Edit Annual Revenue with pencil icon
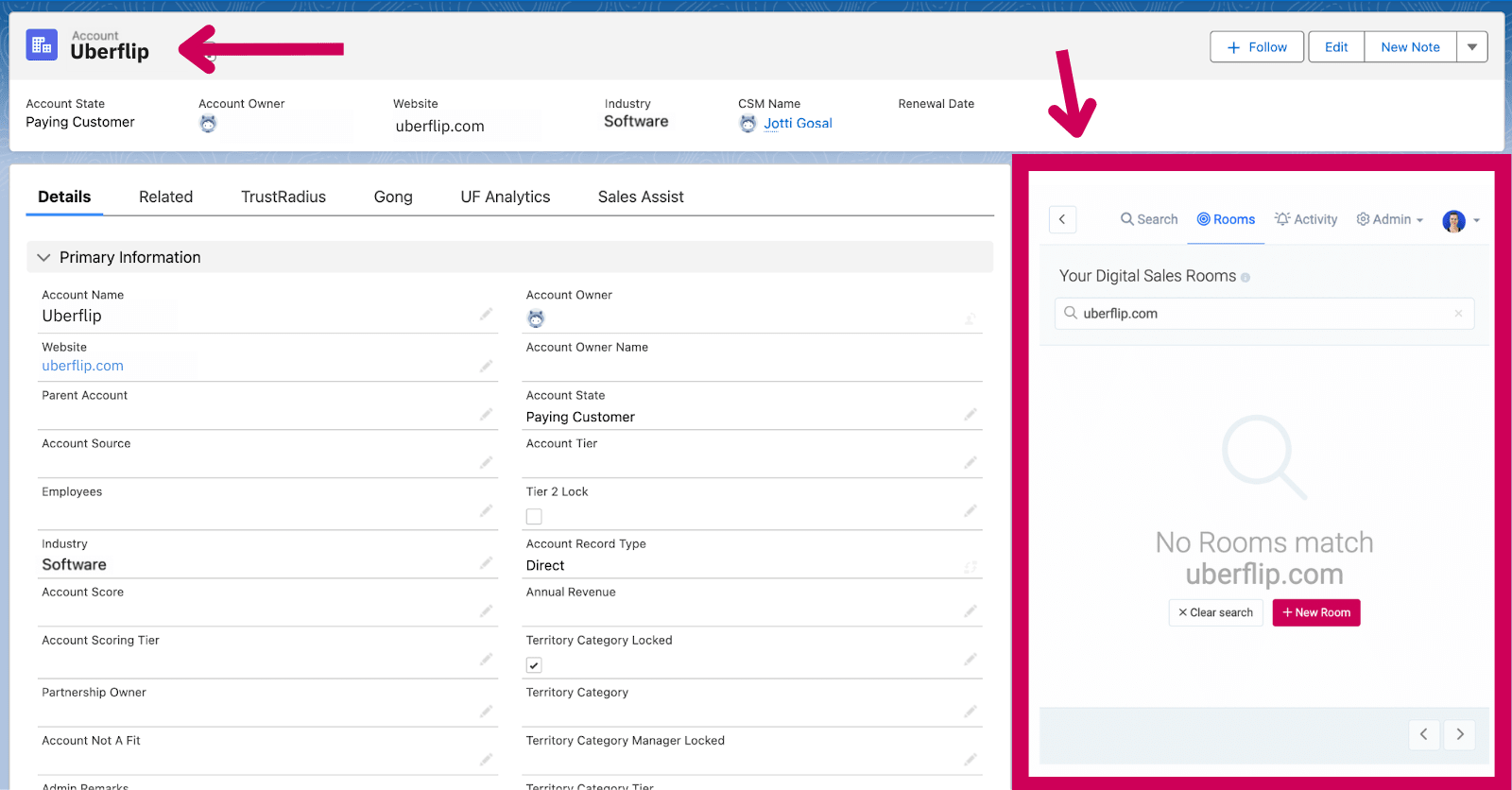This screenshot has height=790, width=1512. [971, 610]
